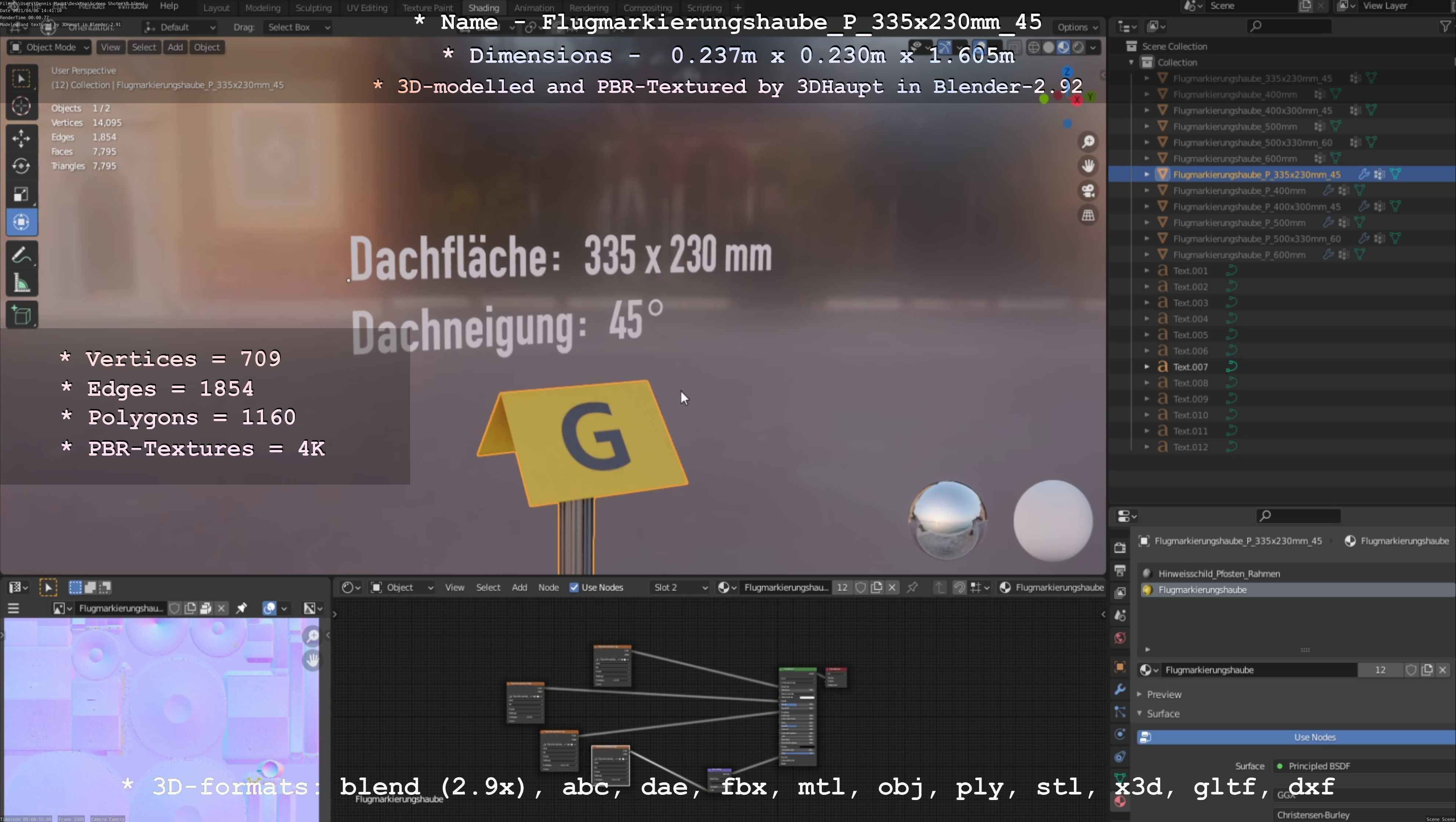The height and width of the screenshot is (822, 1456).
Task: Toggle the Use Nodes checkbox
Action: coord(574,587)
